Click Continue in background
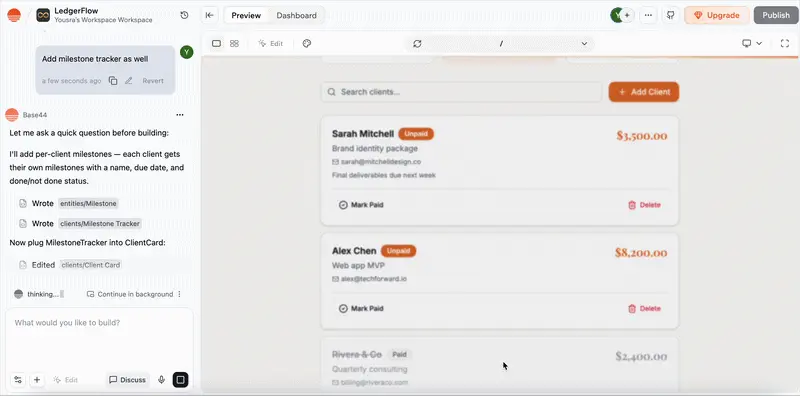This screenshot has height=396, width=800. click(x=131, y=294)
